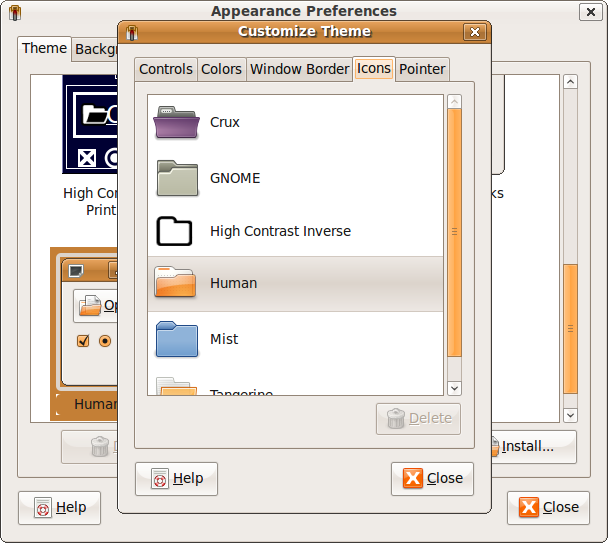Viewport: 608px width, 543px height.
Task: Choose the GNOME gray folder icon
Action: [177, 178]
